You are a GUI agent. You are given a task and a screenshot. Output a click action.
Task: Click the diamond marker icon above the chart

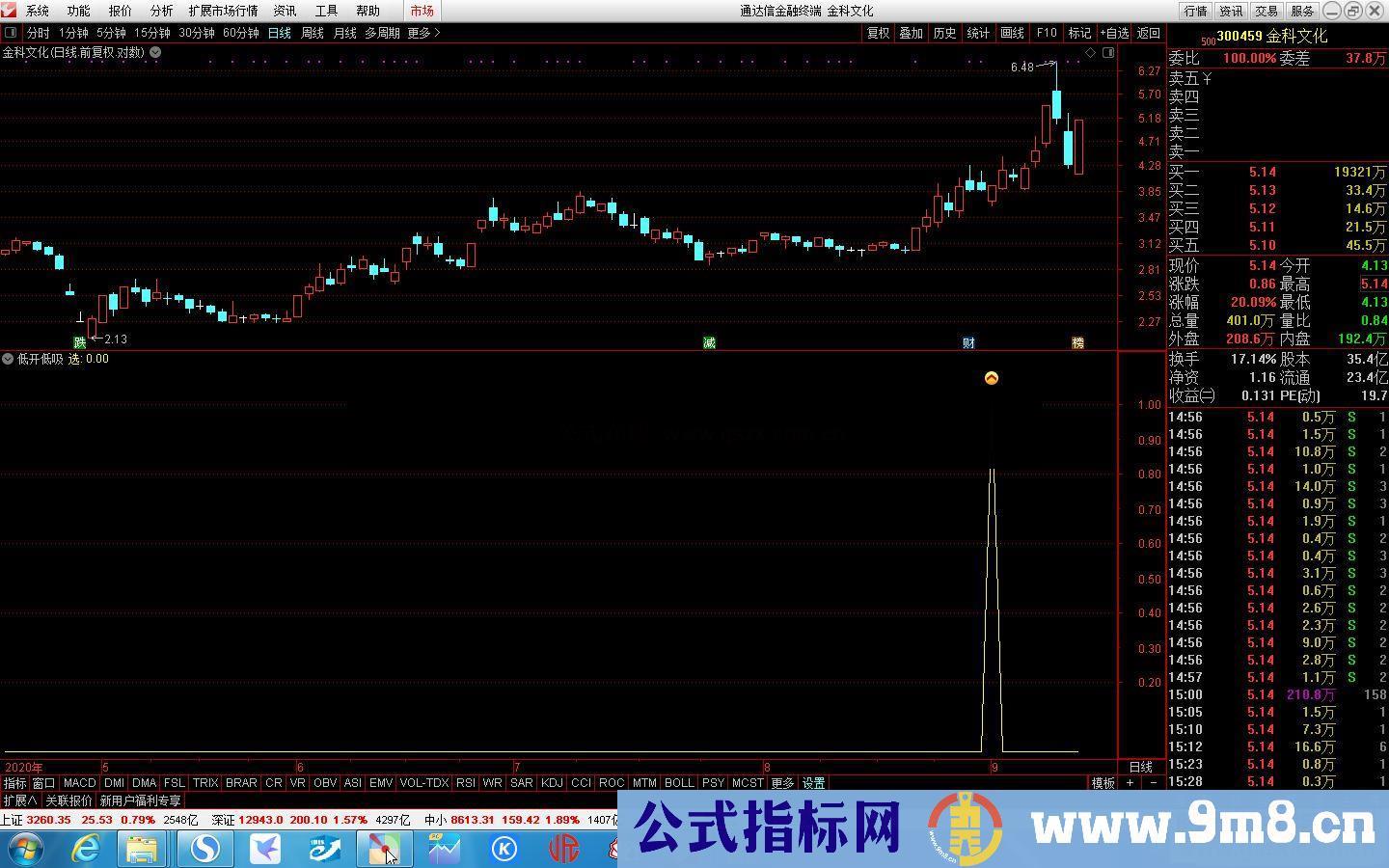click(x=1091, y=53)
